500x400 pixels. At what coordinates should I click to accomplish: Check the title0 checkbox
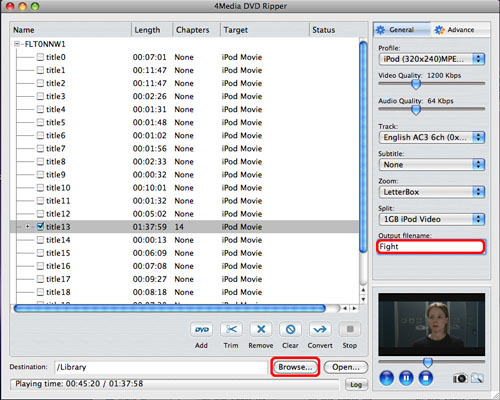click(x=40, y=57)
